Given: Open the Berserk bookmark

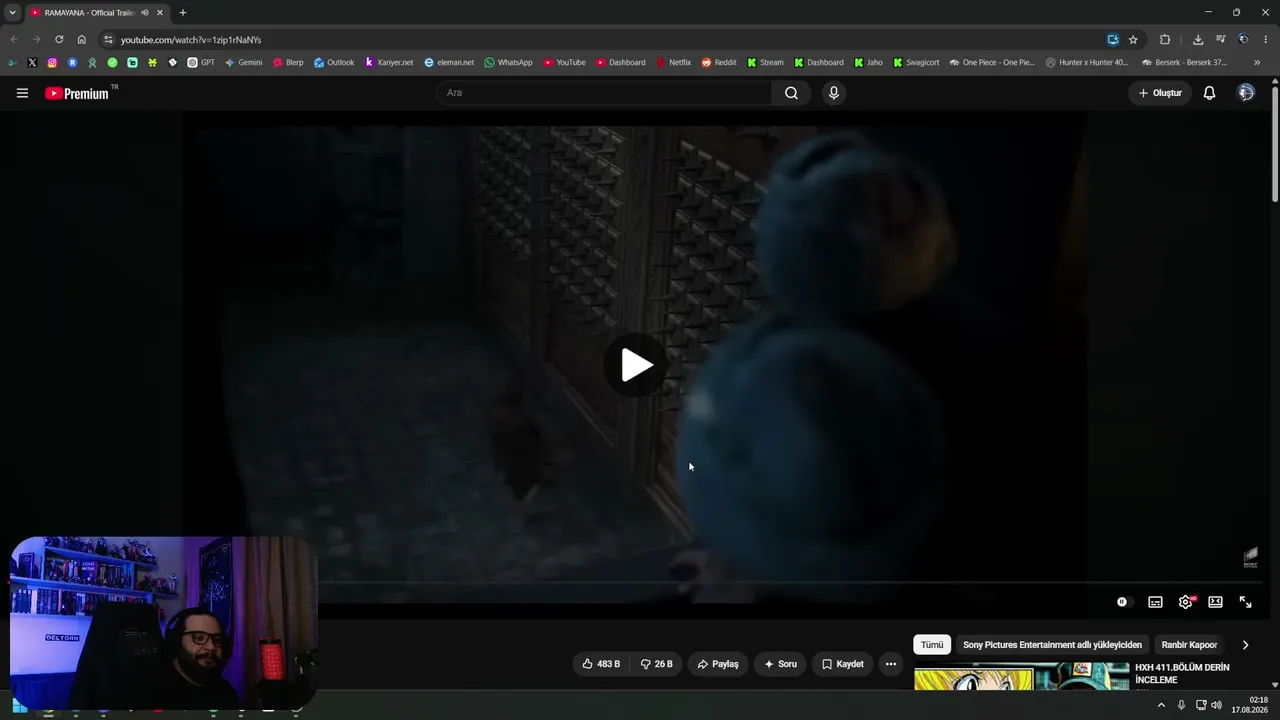Looking at the screenshot, I should pos(1184,62).
